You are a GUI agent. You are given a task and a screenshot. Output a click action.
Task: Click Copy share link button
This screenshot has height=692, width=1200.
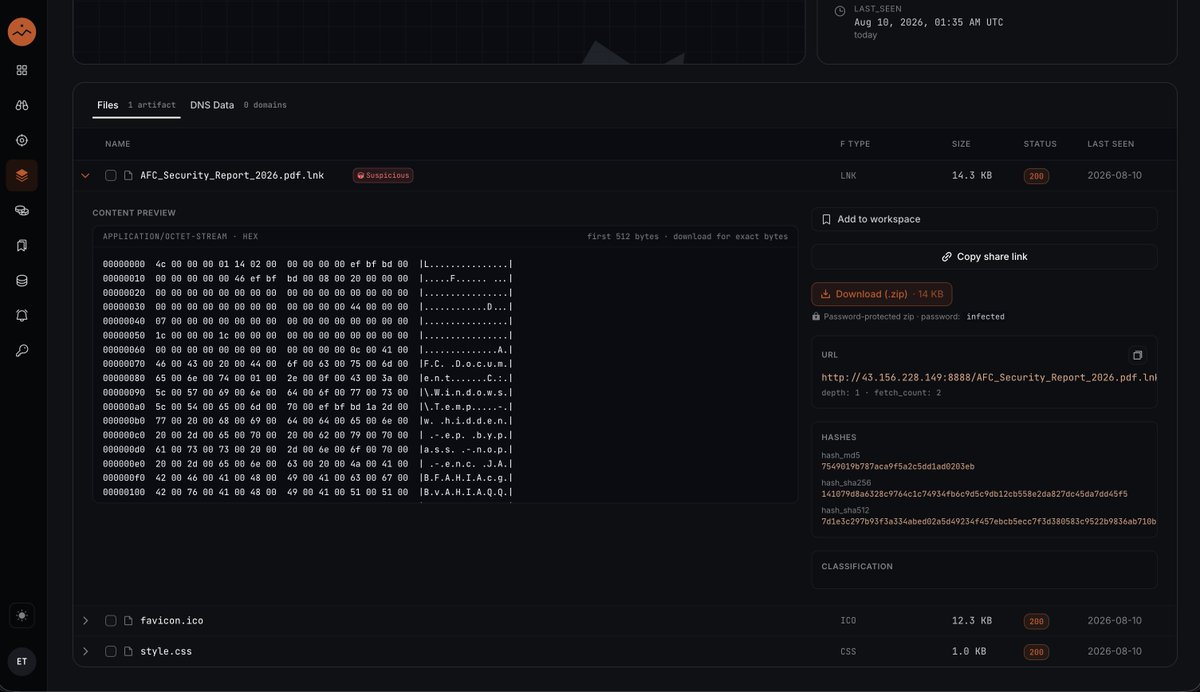coord(984,257)
